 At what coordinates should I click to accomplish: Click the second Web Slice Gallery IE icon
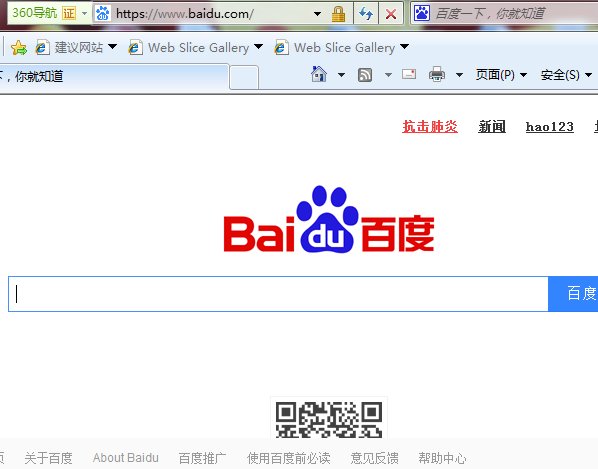tap(281, 48)
